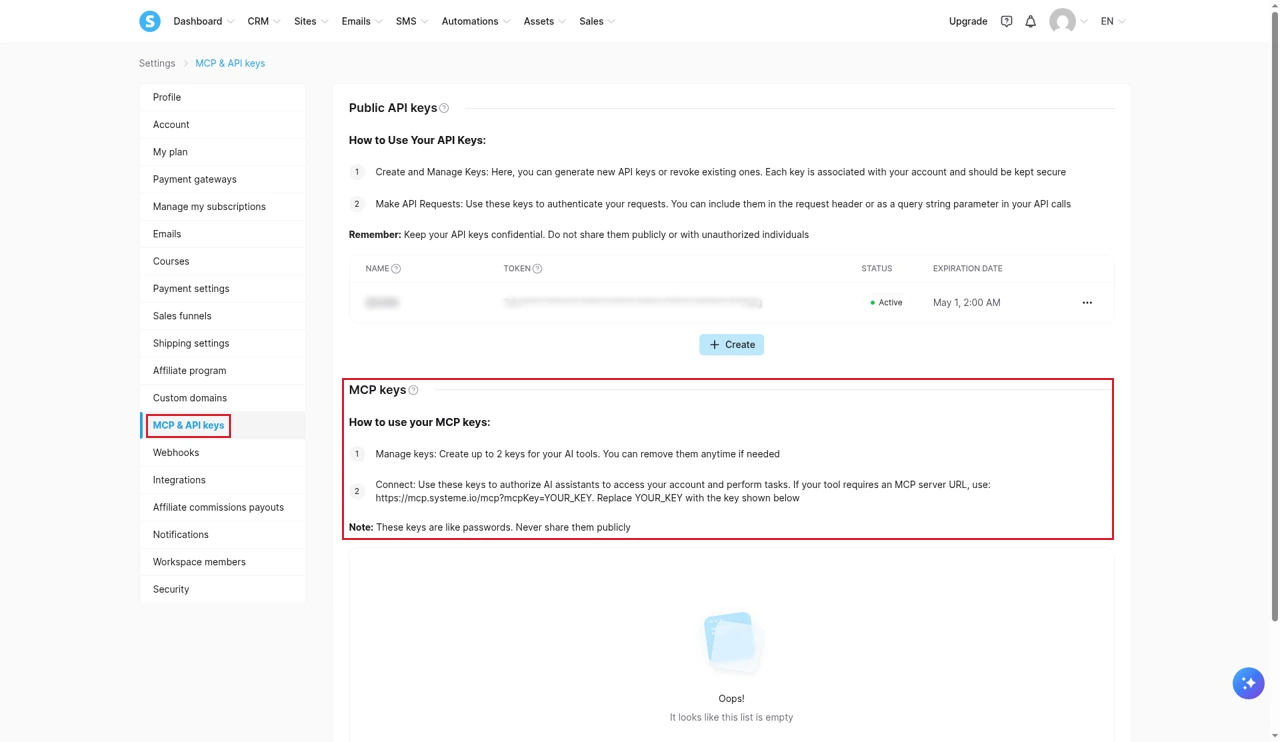Image resolution: width=1280 pixels, height=742 pixels.
Task: Click the help icon beside Public API keys
Action: pyautogui.click(x=444, y=108)
